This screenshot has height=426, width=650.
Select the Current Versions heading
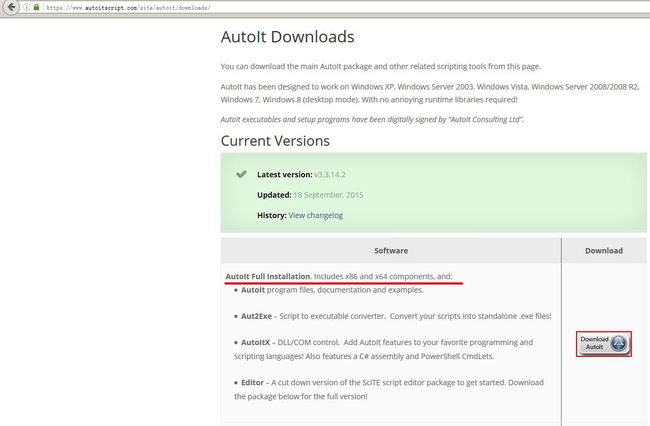pos(275,141)
